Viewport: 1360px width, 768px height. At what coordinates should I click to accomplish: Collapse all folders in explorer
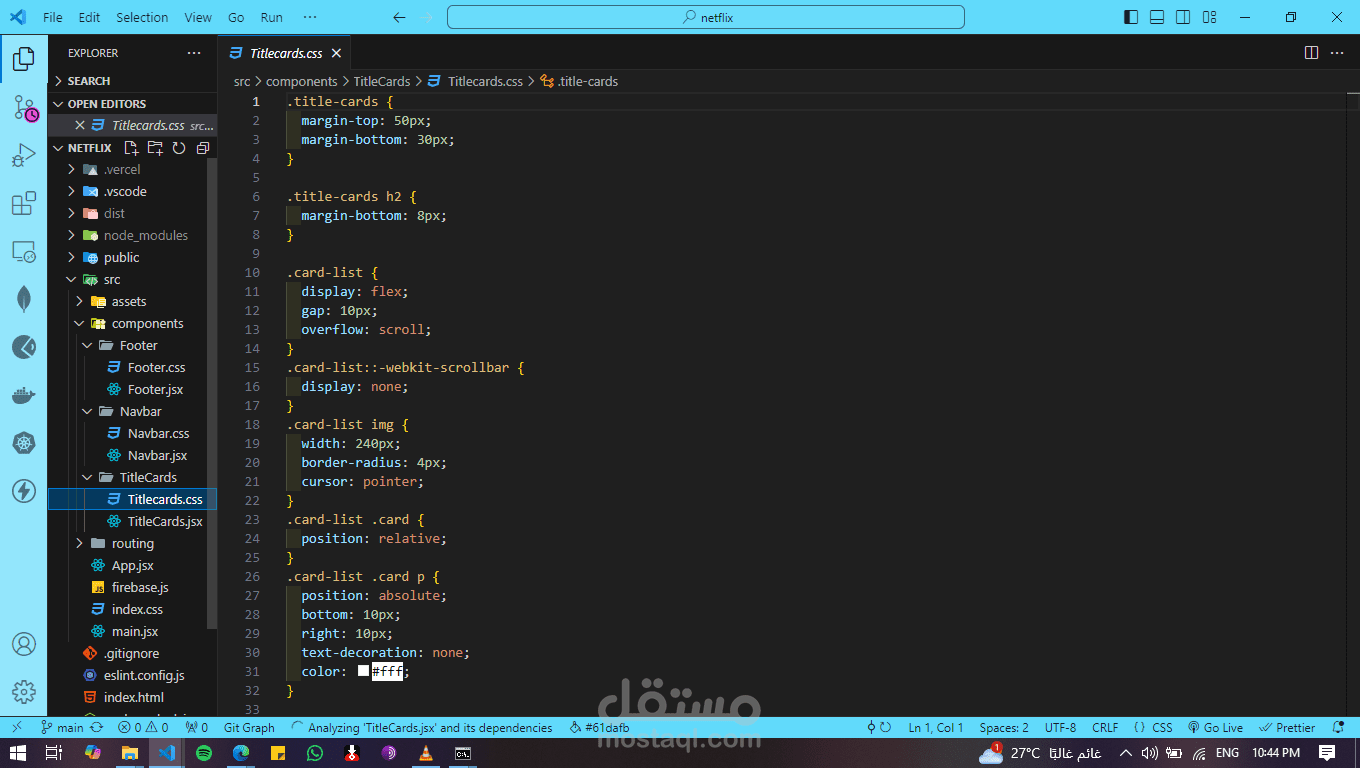pos(203,148)
